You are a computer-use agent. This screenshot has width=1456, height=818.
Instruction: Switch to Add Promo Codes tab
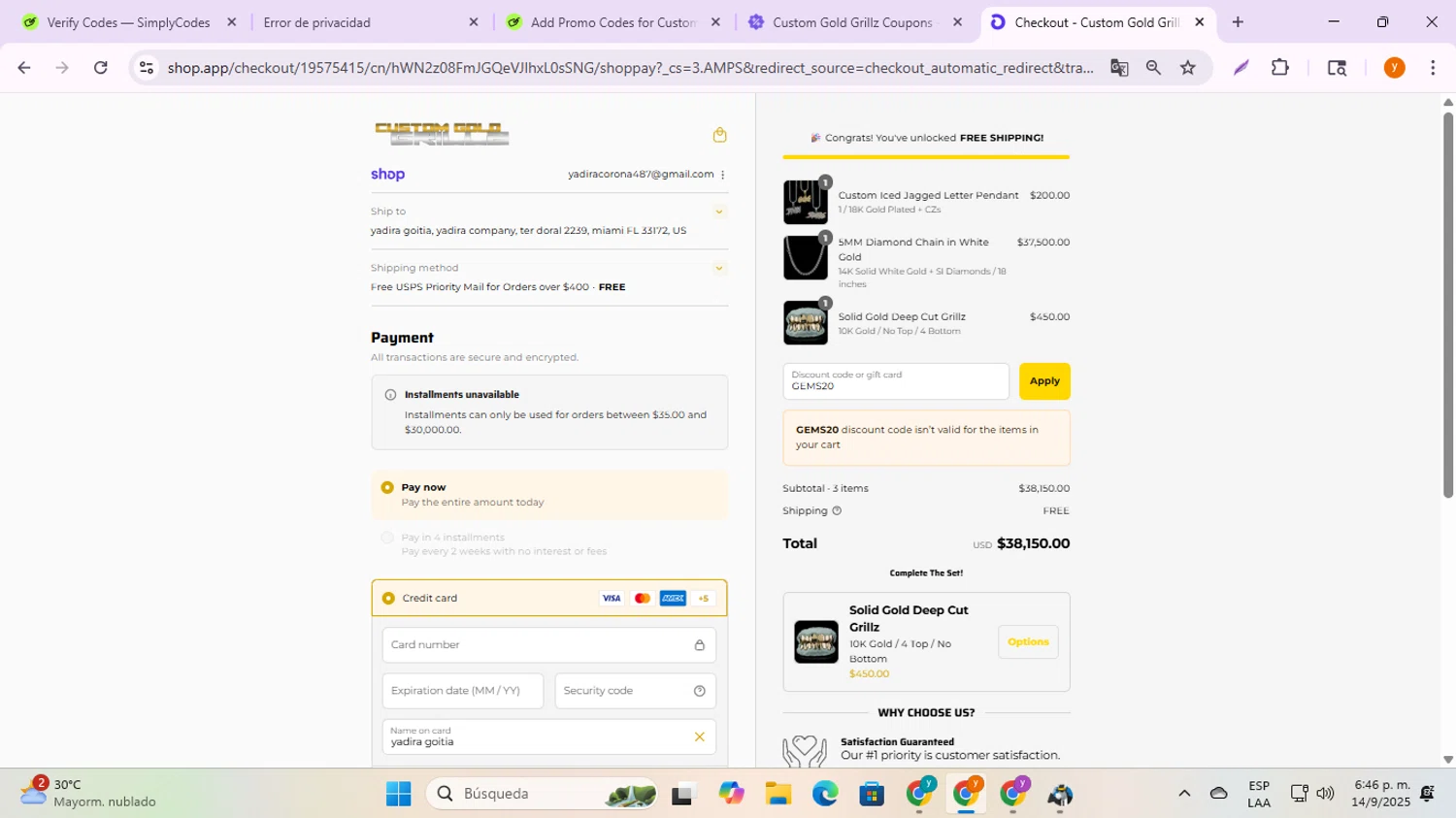612,22
